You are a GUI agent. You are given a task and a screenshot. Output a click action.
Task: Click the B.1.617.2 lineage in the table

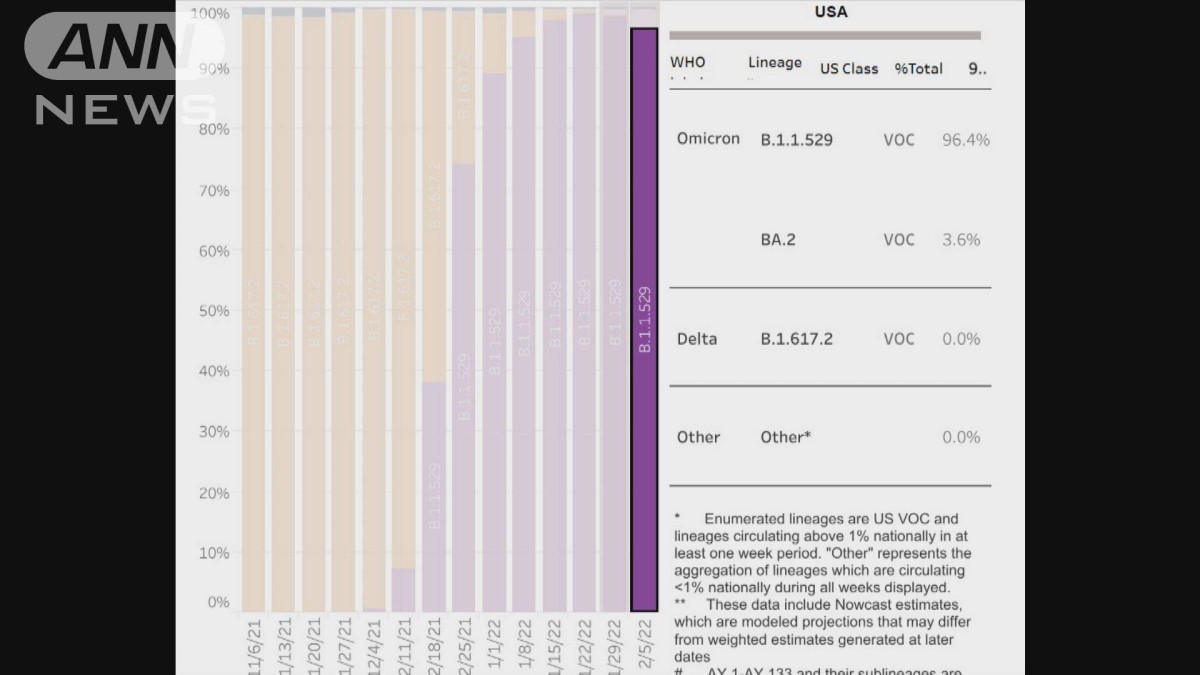796,339
